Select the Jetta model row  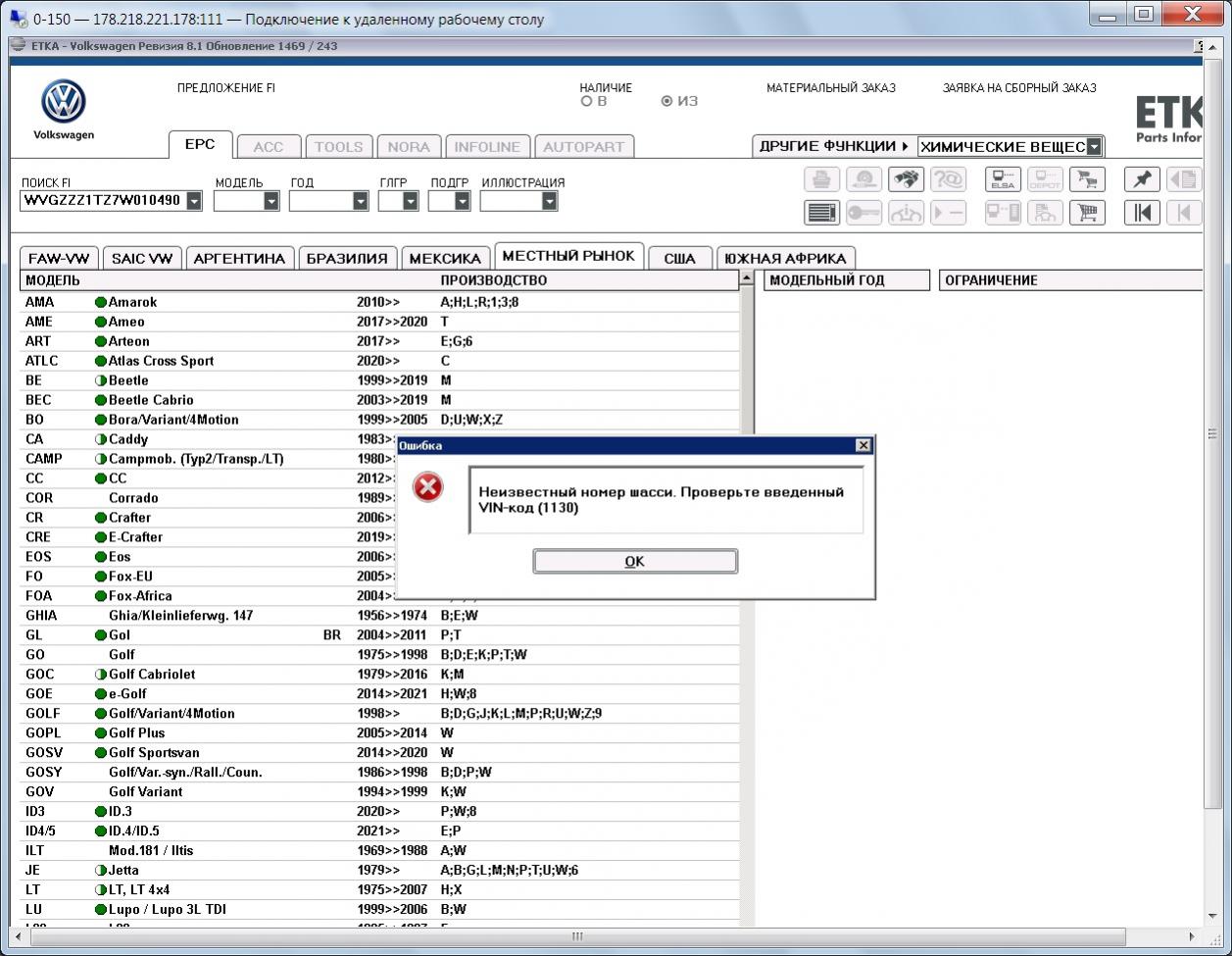(x=379, y=870)
